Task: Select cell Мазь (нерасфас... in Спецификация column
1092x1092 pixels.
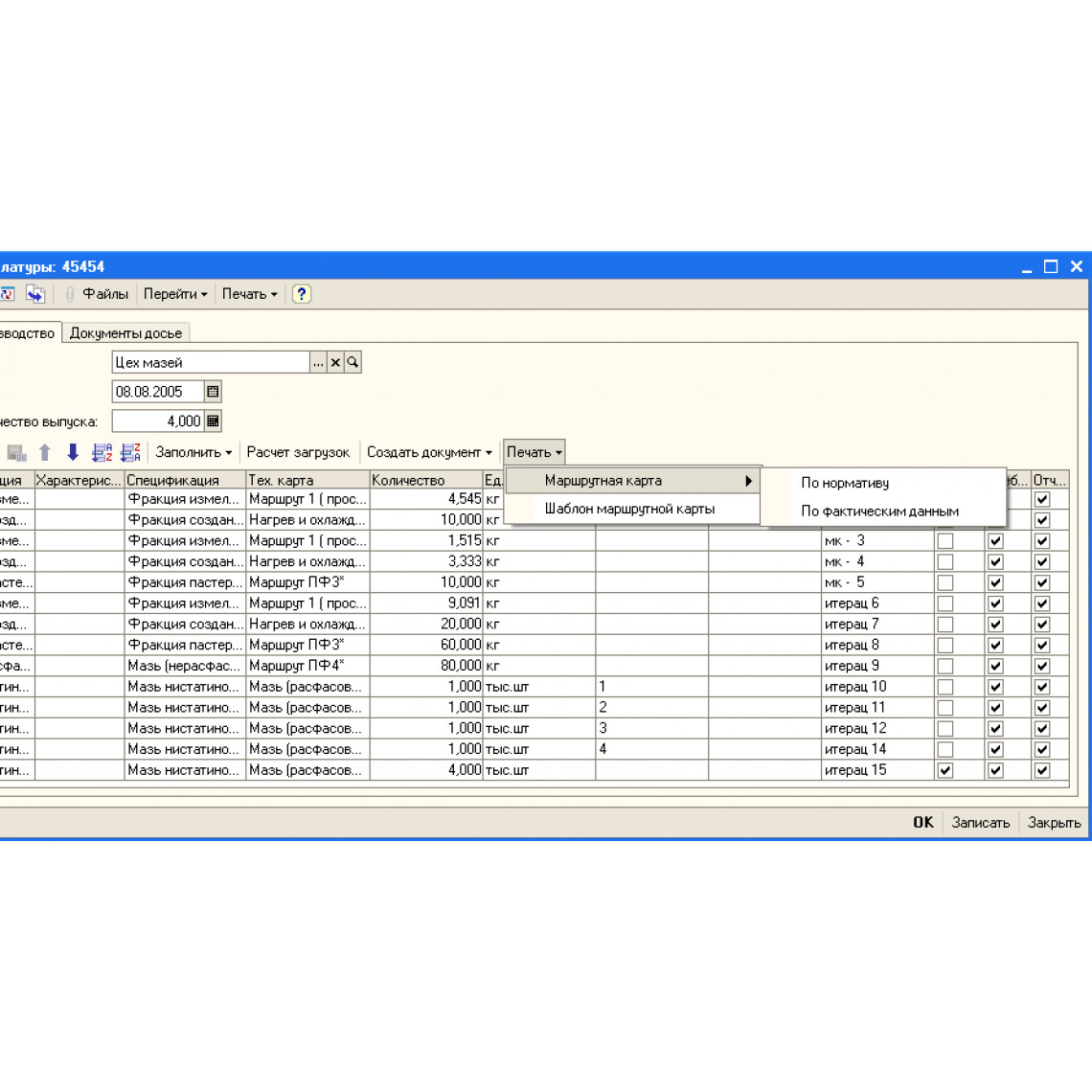Action: pyautogui.click(x=185, y=666)
